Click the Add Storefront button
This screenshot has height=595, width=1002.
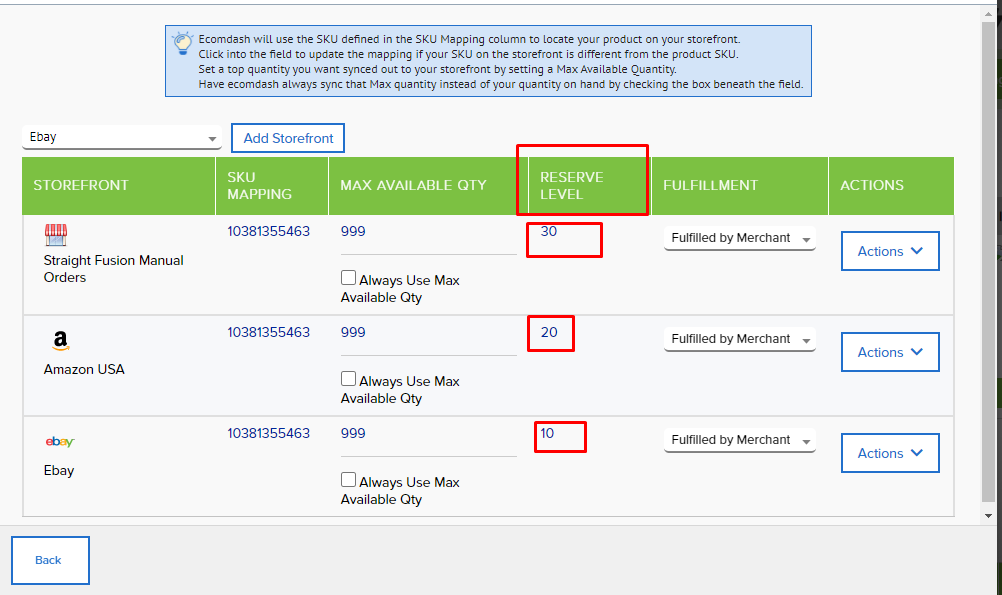(288, 138)
